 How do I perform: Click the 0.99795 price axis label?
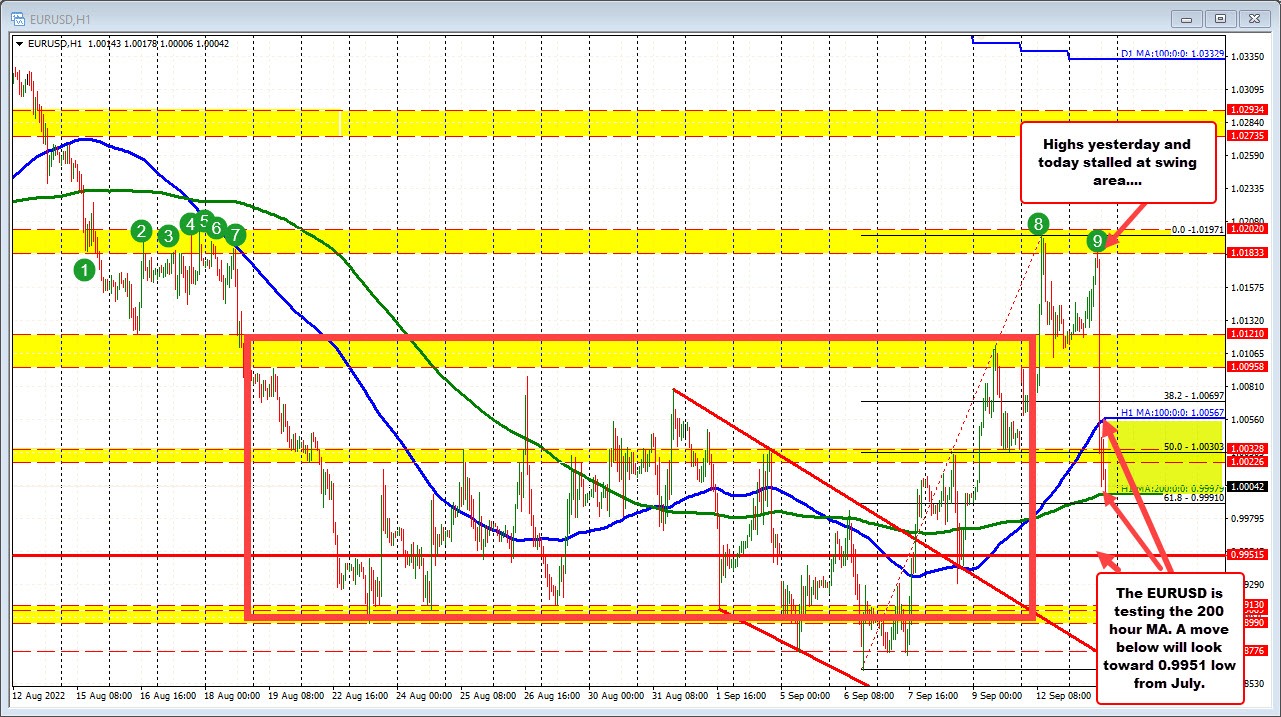point(1246,518)
